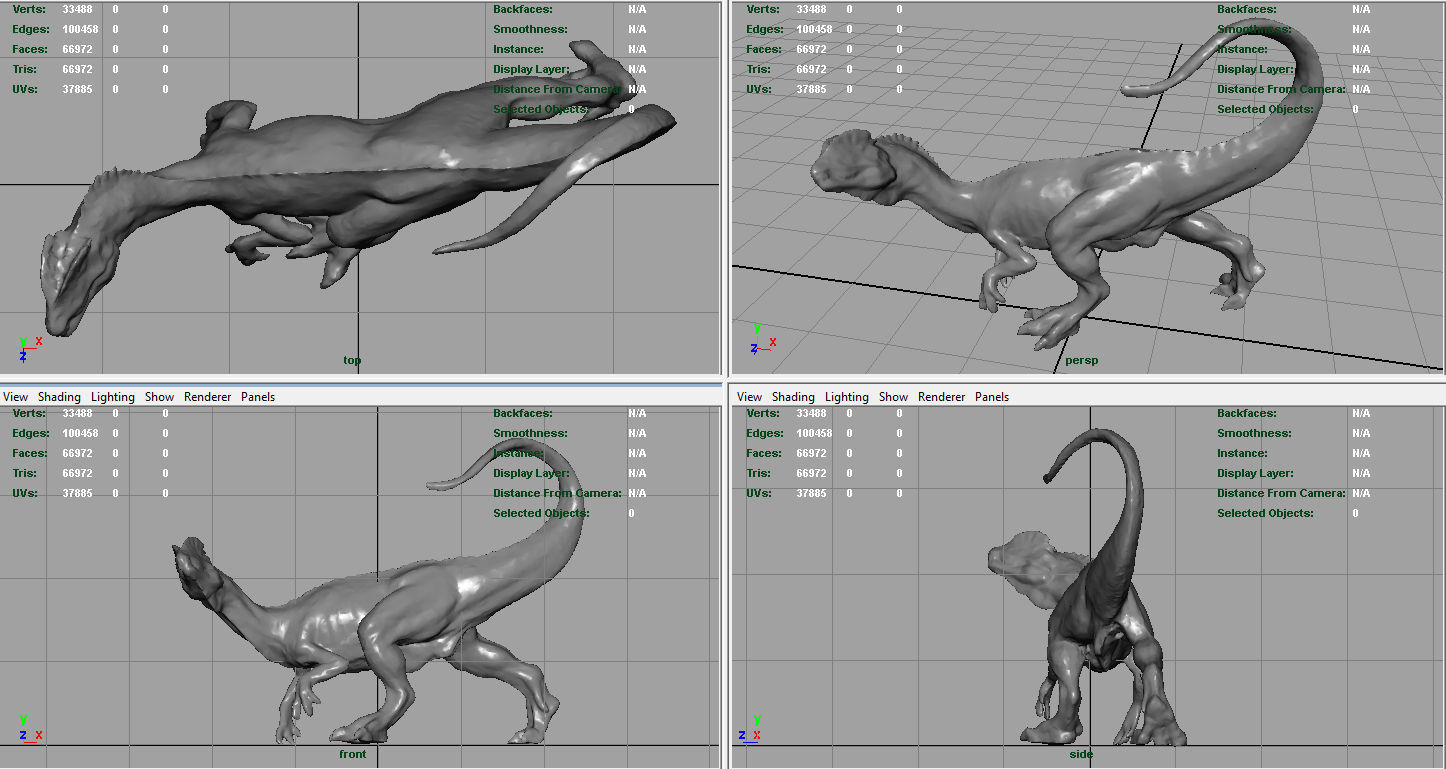Click the Faces value 66972 in the top viewport

click(x=77, y=49)
